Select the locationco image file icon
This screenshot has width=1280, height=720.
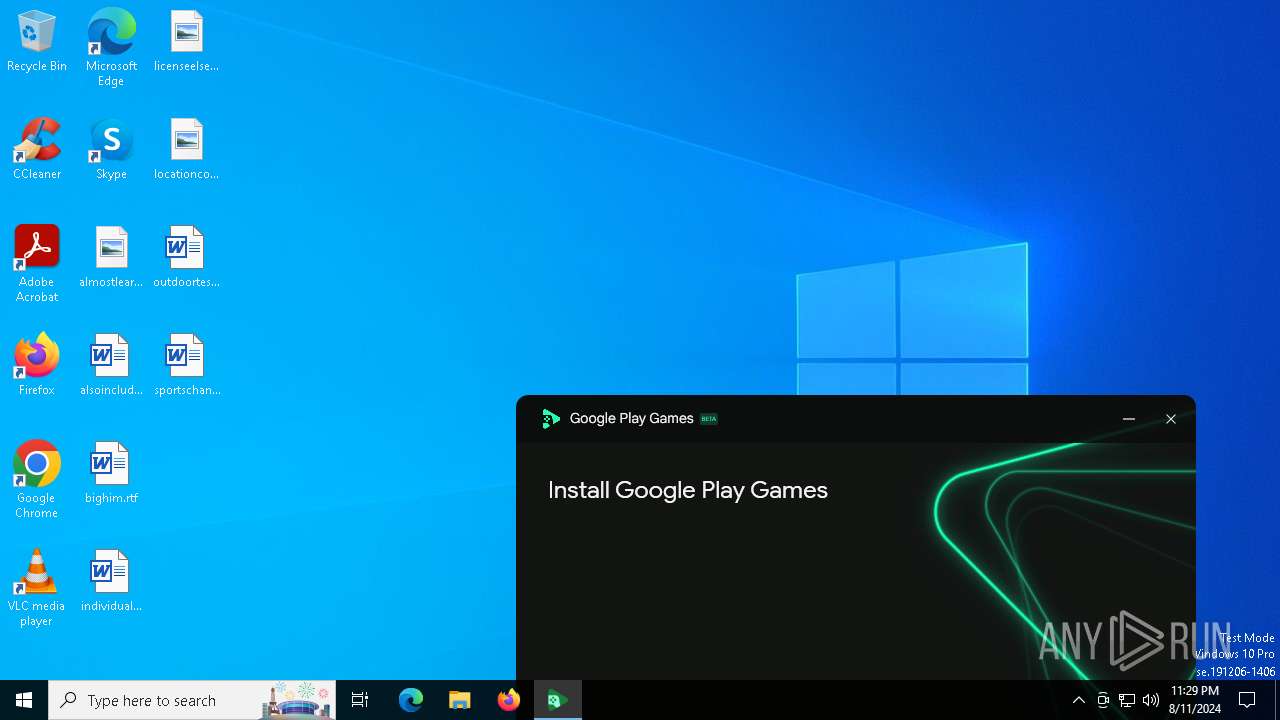[186, 149]
